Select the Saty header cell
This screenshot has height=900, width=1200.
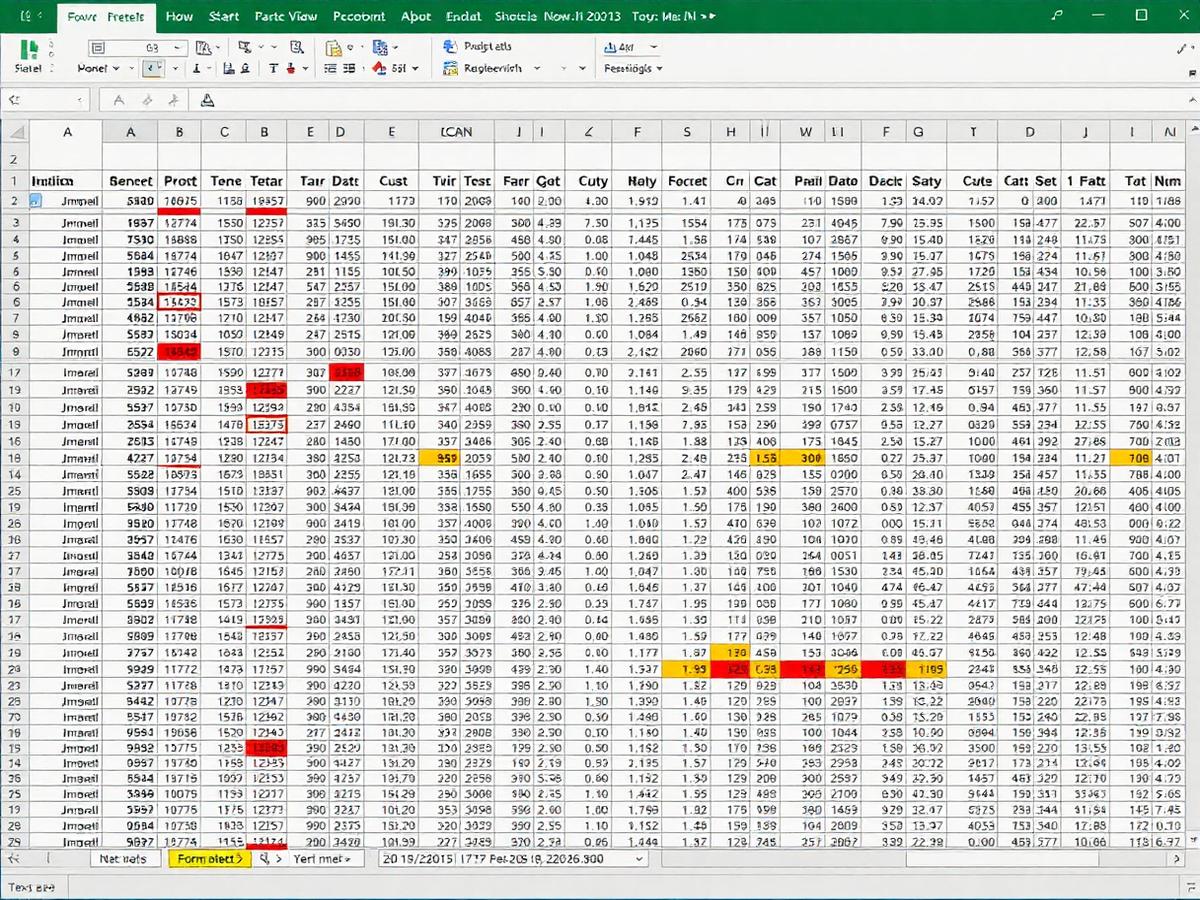point(927,181)
